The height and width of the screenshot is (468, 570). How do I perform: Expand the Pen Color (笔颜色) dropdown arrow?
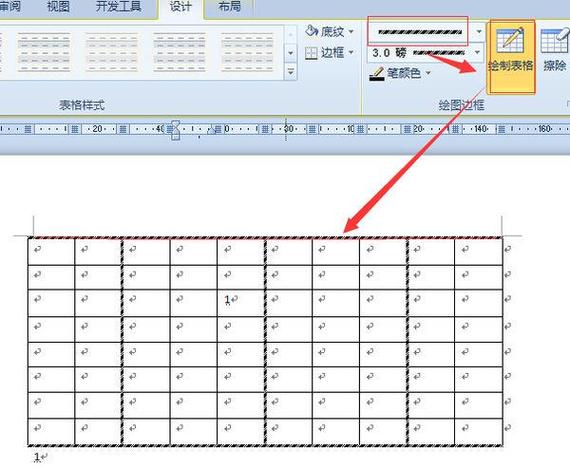pos(428,73)
